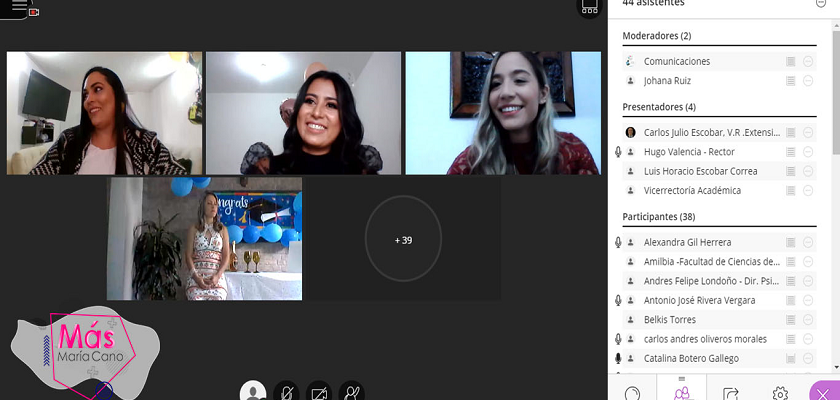Open attendee controls for Alexandra Gil Herrera
The width and height of the screenshot is (840, 400).
[808, 242]
